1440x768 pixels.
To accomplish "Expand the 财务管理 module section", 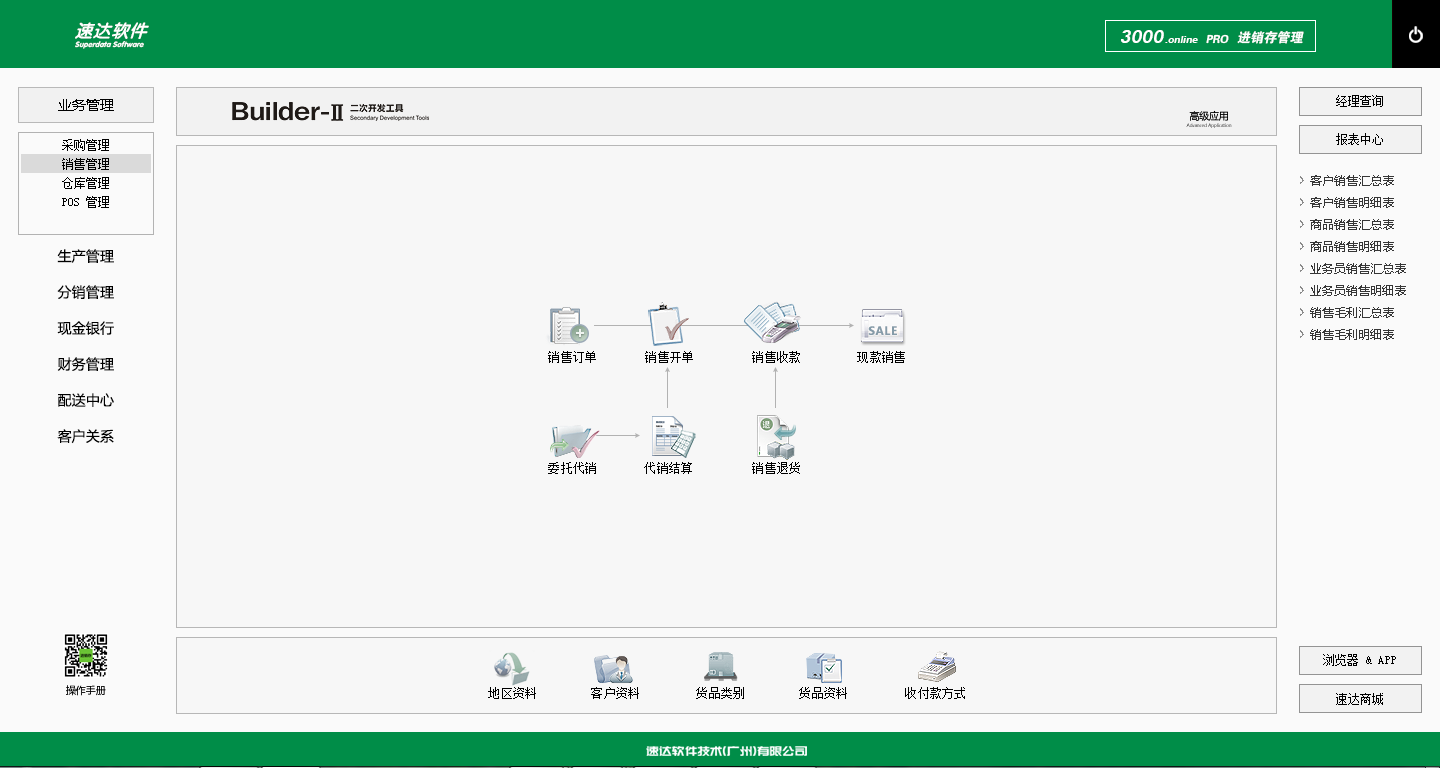I will click(86, 365).
